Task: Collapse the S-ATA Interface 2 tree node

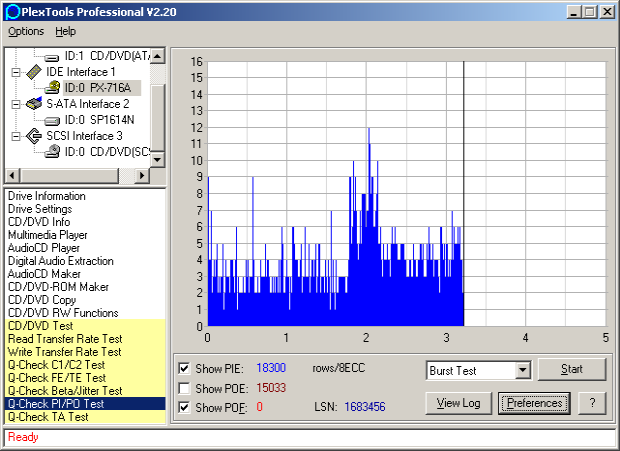Action: point(16,104)
